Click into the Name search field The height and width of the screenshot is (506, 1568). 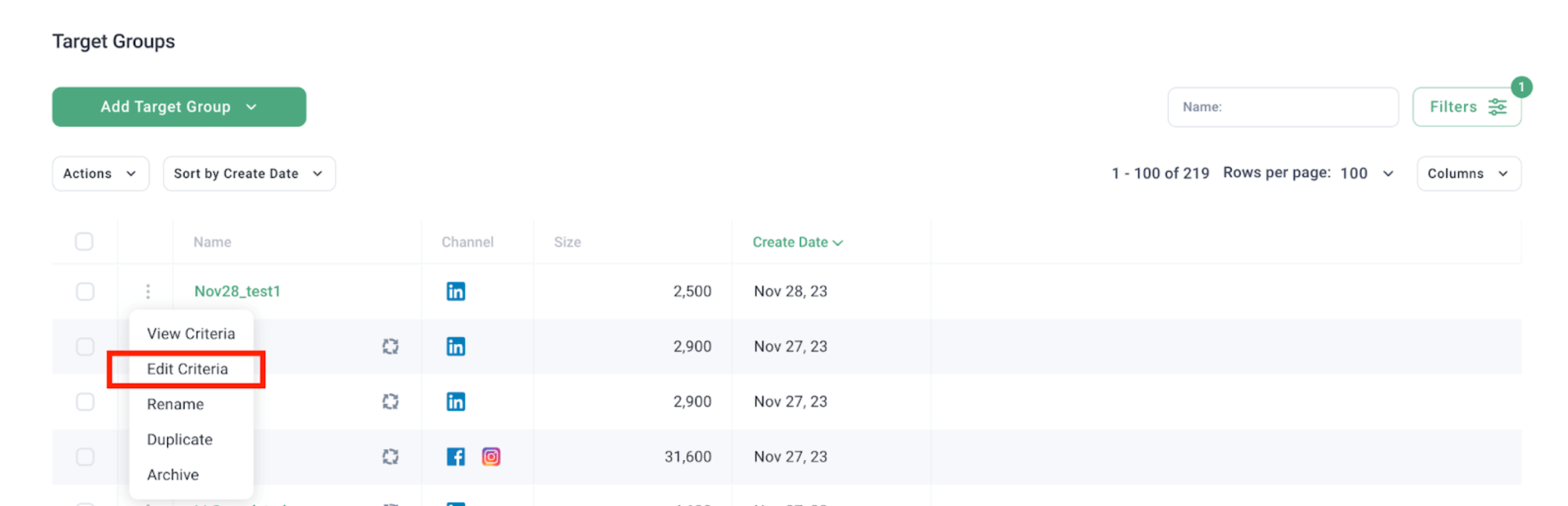click(1283, 107)
